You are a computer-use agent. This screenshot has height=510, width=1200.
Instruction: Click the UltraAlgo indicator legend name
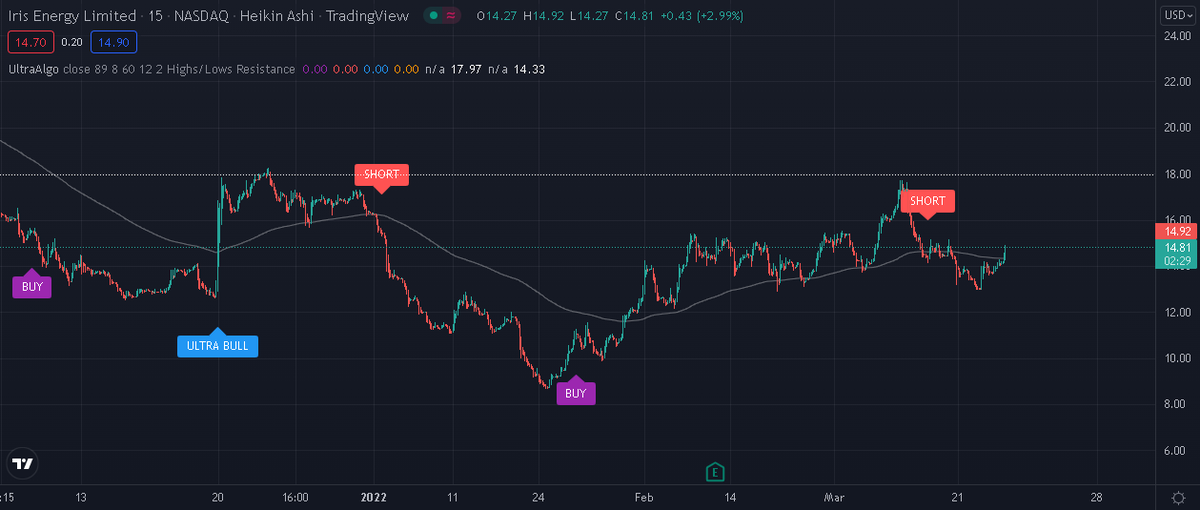click(x=32, y=69)
